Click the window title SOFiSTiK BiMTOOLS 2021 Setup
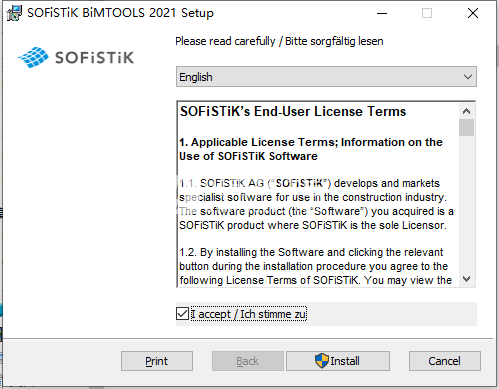Viewport: 499px width, 389px height. [x=120, y=13]
